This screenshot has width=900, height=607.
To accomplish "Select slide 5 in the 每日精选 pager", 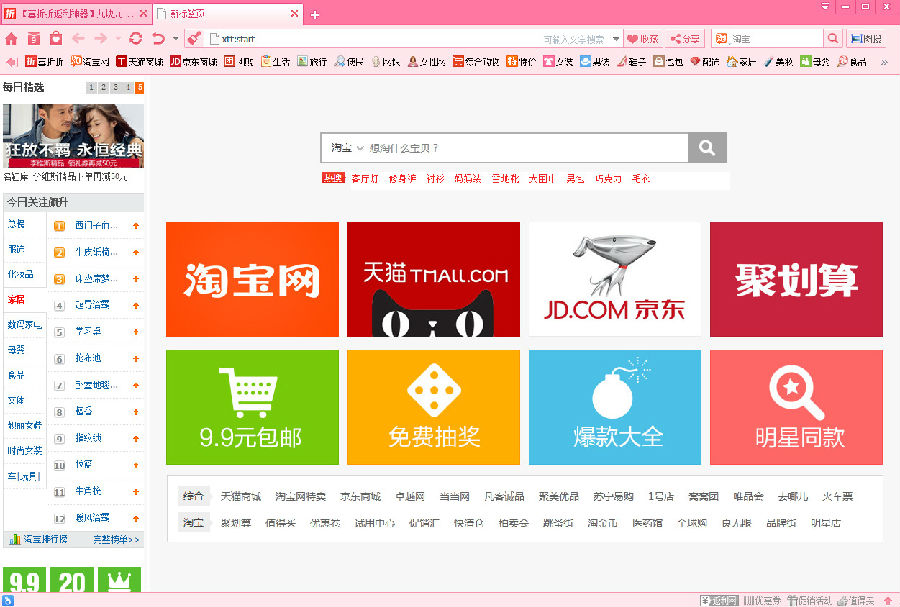I will [139, 88].
